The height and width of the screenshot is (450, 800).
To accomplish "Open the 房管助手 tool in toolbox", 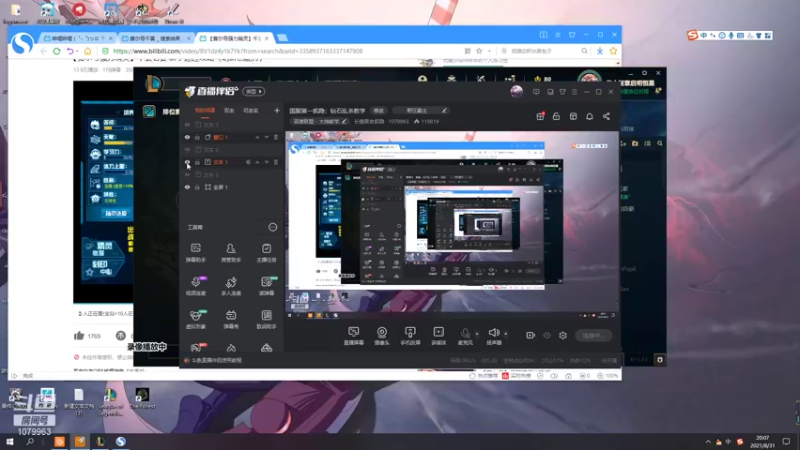I will pos(231,253).
